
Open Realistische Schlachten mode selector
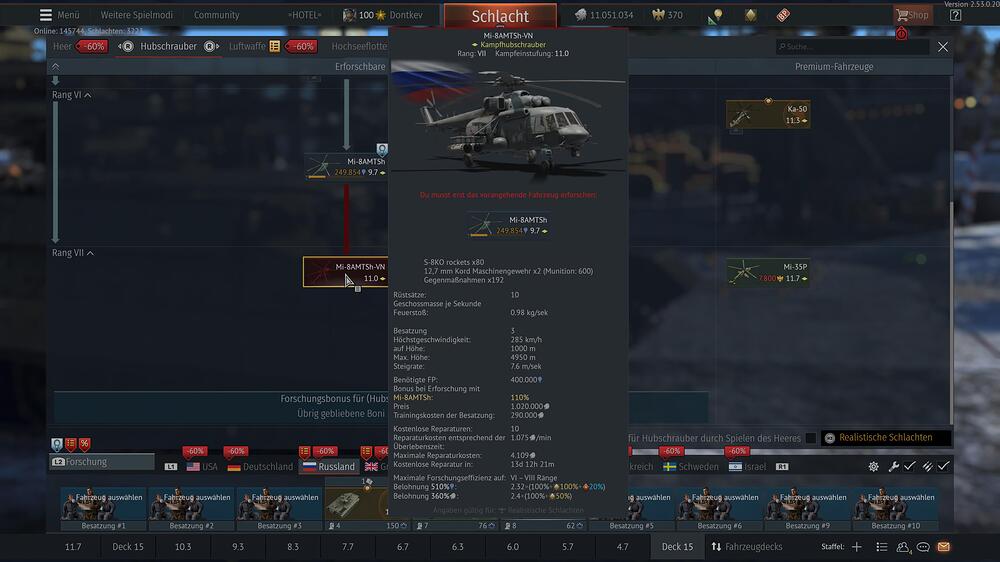coord(885,438)
